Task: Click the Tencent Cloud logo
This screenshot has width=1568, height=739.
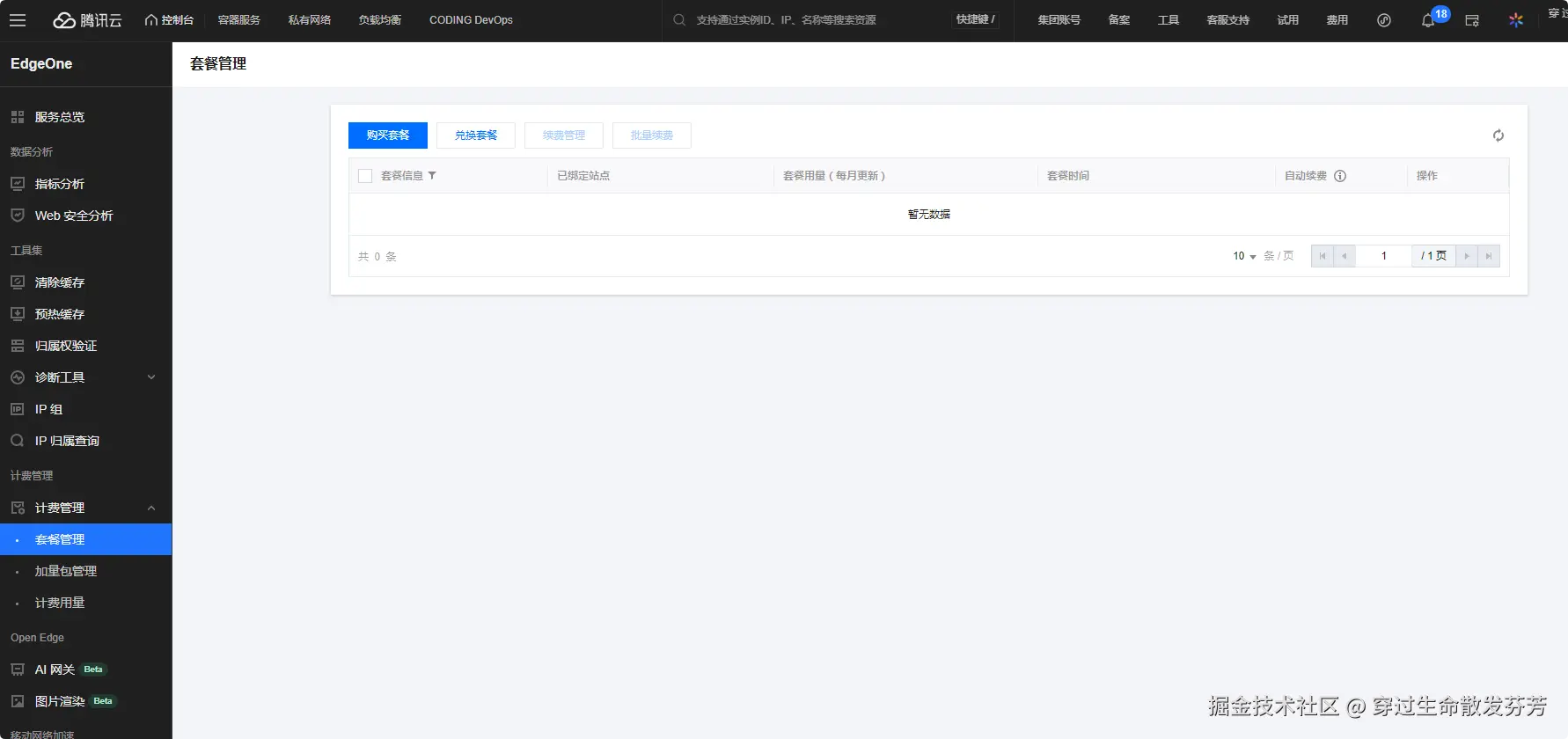Action: coord(87,19)
